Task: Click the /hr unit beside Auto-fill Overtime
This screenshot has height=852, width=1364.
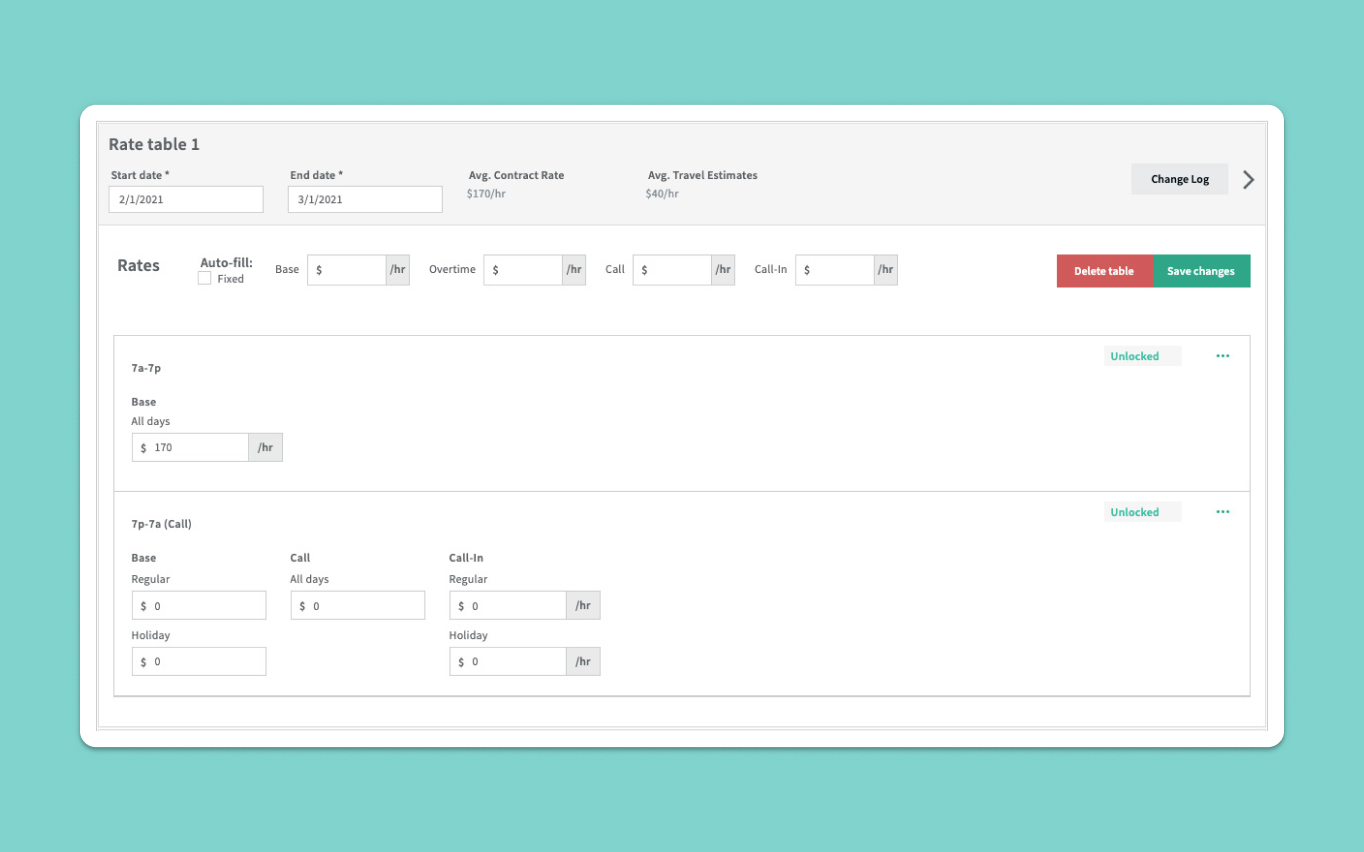Action: pos(574,270)
